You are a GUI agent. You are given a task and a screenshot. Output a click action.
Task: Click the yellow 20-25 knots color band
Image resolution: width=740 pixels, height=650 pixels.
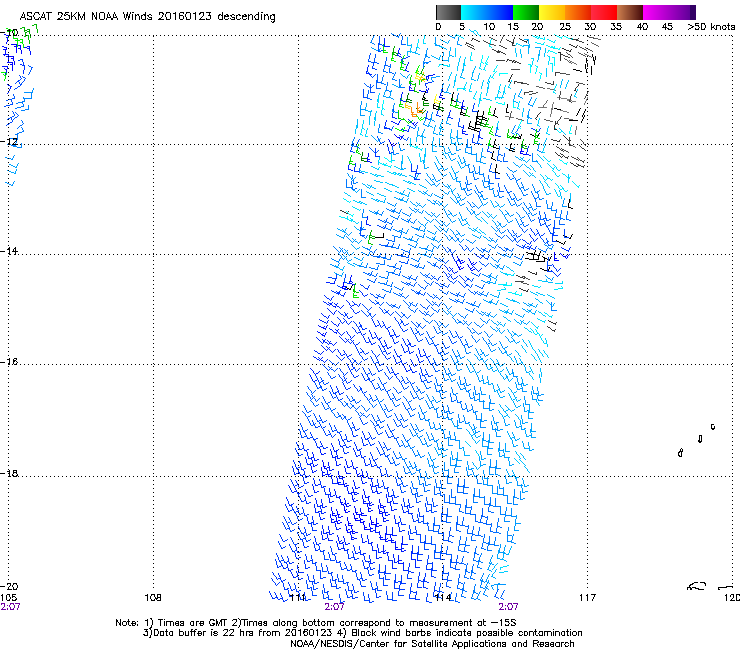(552, 12)
